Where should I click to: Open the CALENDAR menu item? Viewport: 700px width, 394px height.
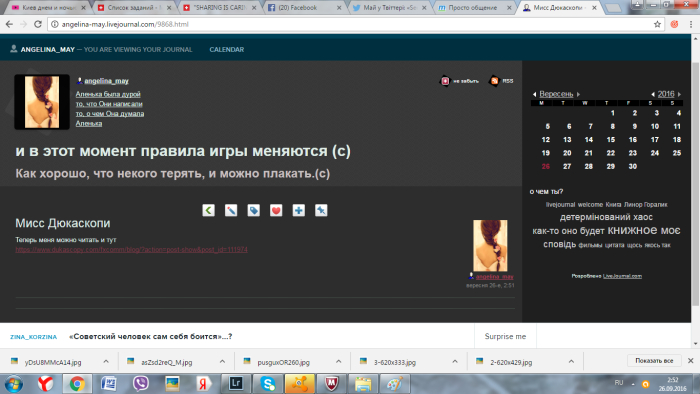(227, 50)
